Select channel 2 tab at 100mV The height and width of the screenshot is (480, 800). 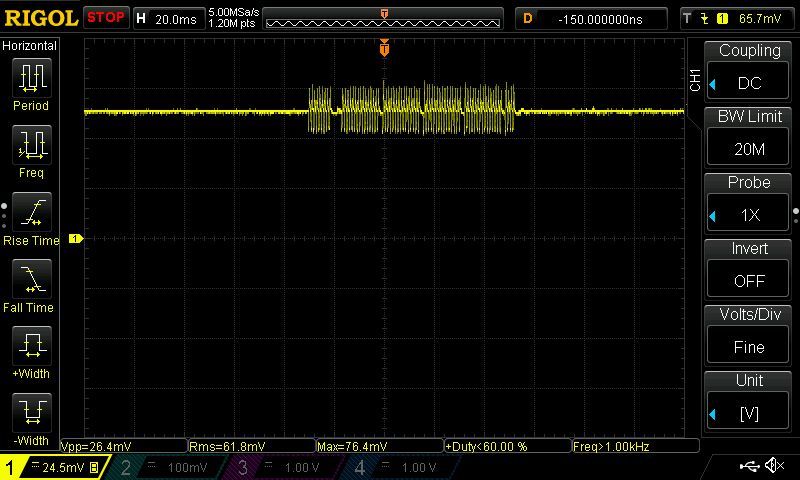pos(166,467)
